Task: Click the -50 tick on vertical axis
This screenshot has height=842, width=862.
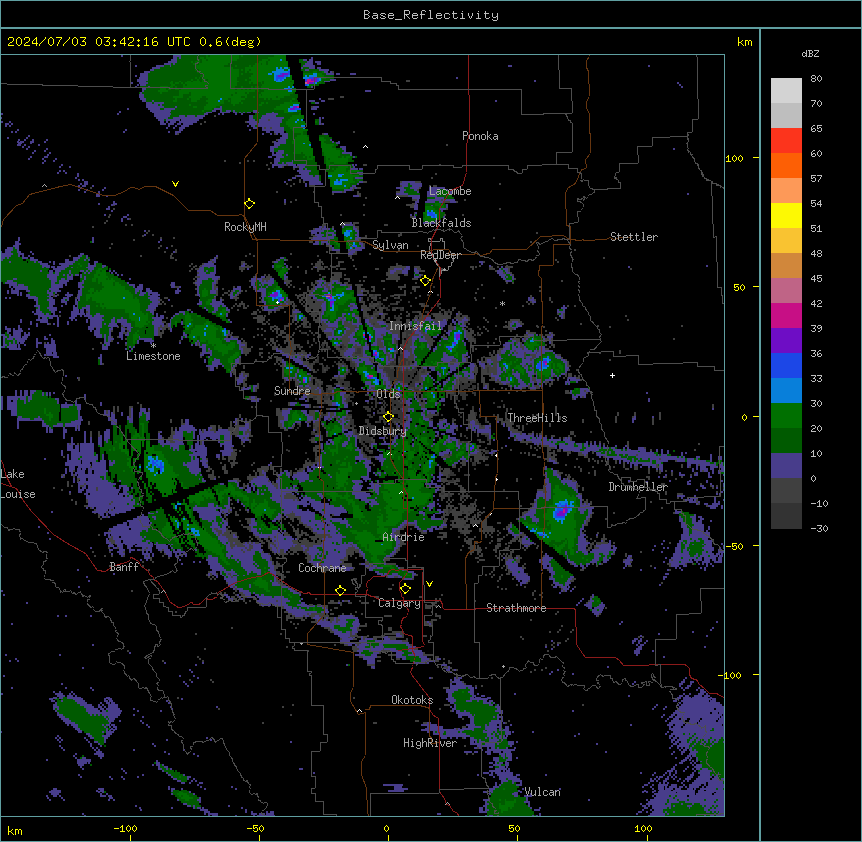Action: [733, 546]
